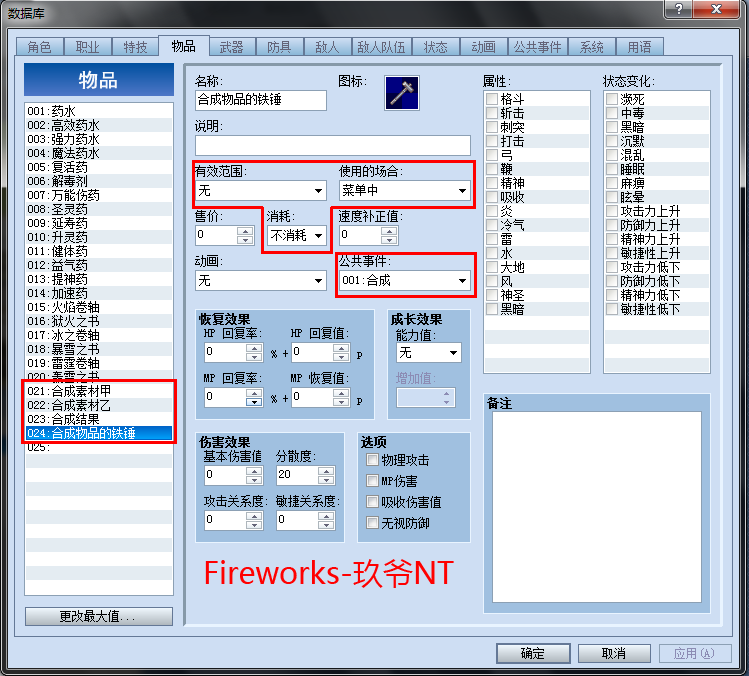
Task: Select item 018:暴雪之书
Action: click(x=99, y=349)
